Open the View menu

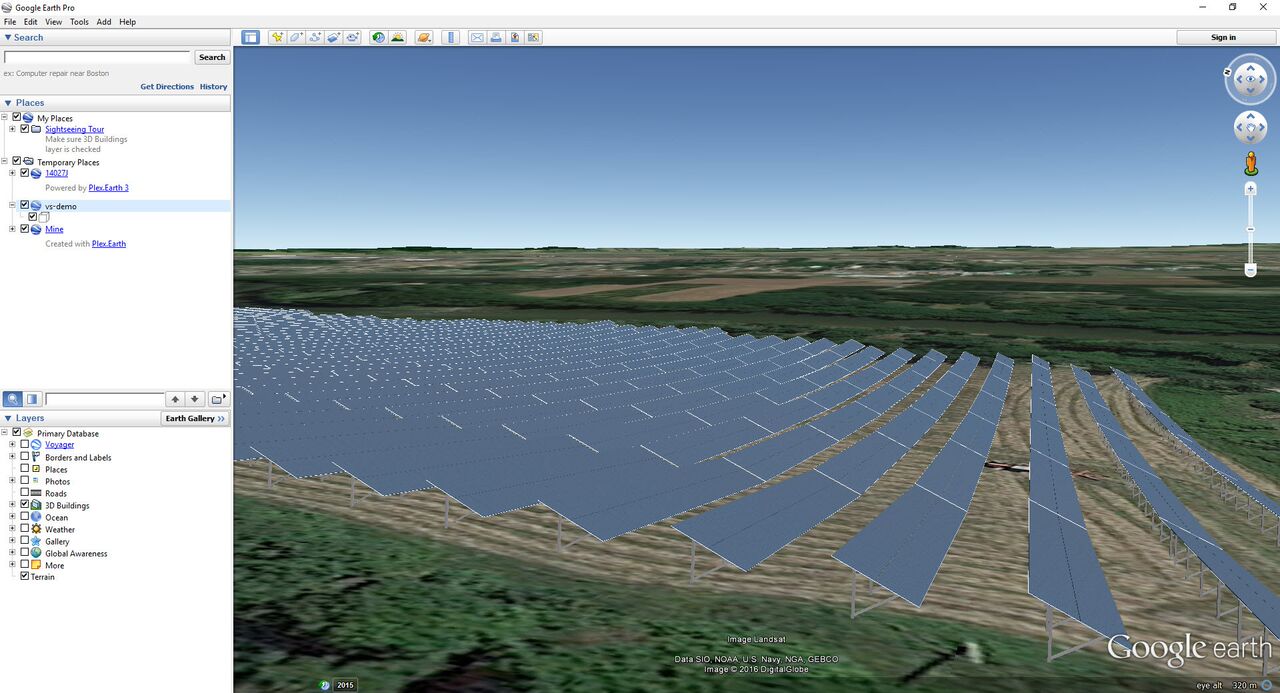[x=53, y=22]
